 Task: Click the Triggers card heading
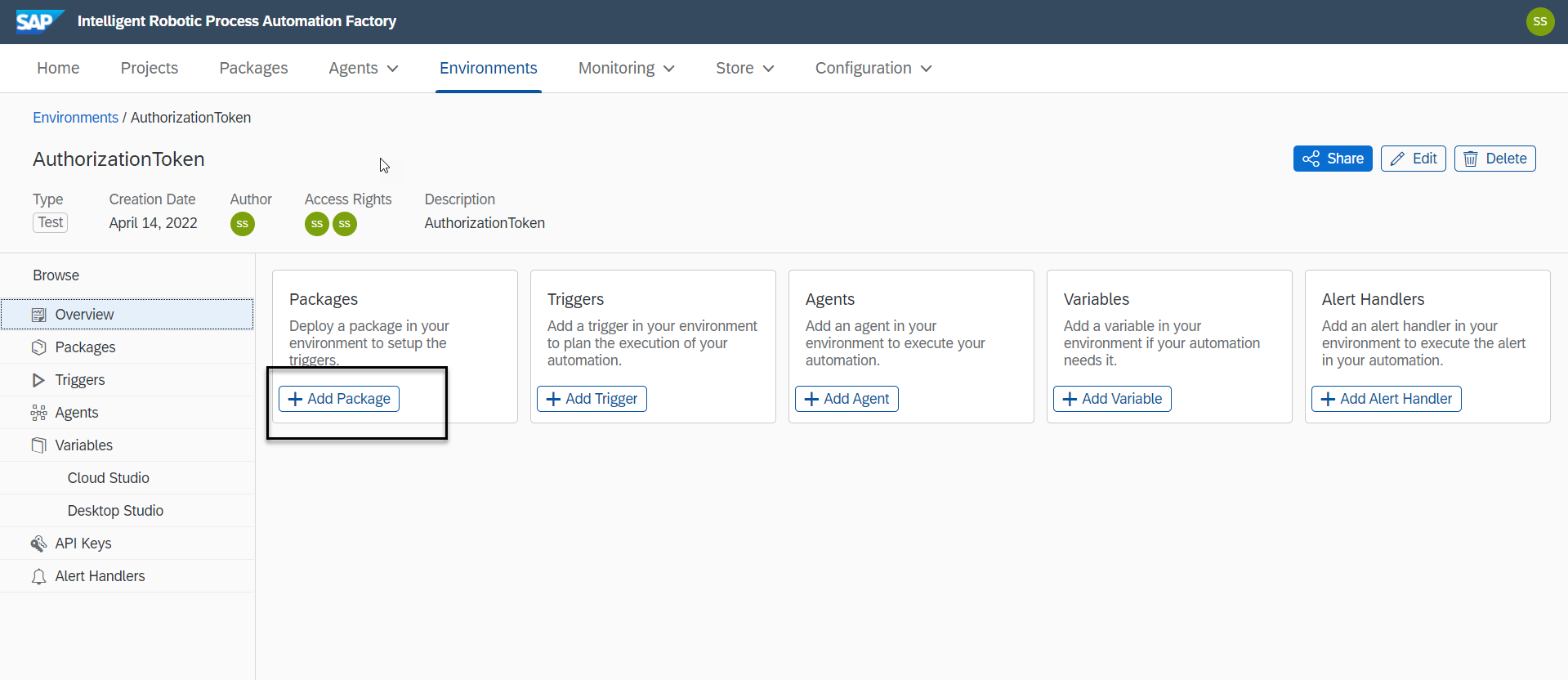[x=575, y=299]
